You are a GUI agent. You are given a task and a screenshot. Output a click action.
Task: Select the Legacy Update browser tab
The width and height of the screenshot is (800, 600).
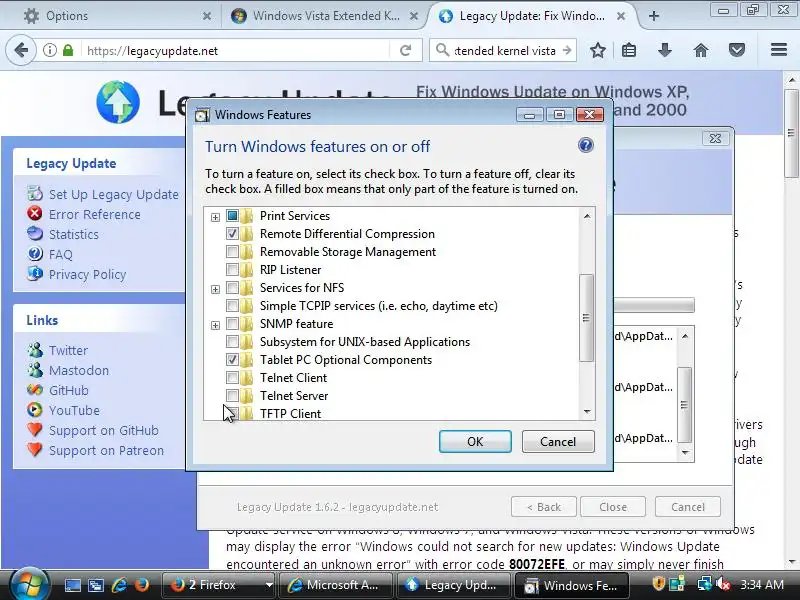click(x=532, y=16)
